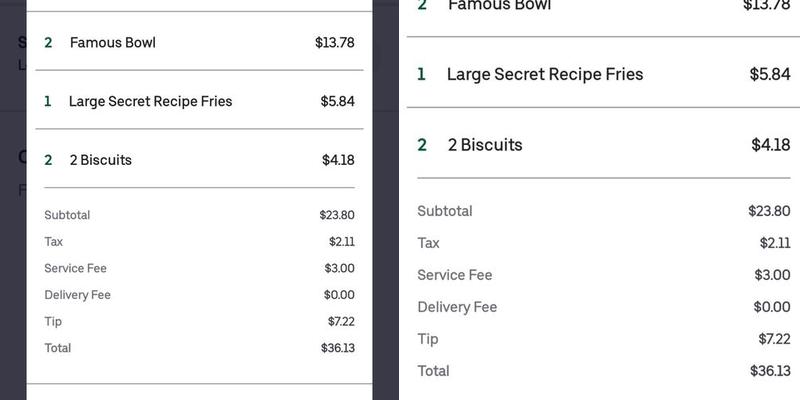Image resolution: width=800 pixels, height=400 pixels.
Task: Click Famous Bowl item in the smaller receipt
Action: 112,43
